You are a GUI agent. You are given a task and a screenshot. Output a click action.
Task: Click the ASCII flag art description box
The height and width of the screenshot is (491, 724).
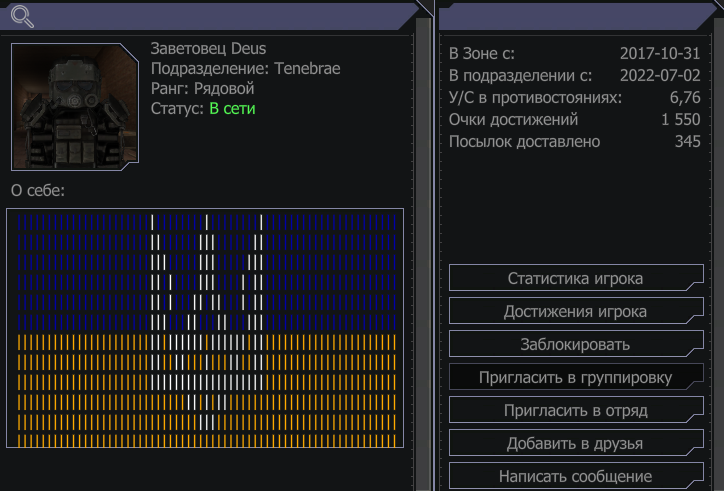[x=205, y=328]
